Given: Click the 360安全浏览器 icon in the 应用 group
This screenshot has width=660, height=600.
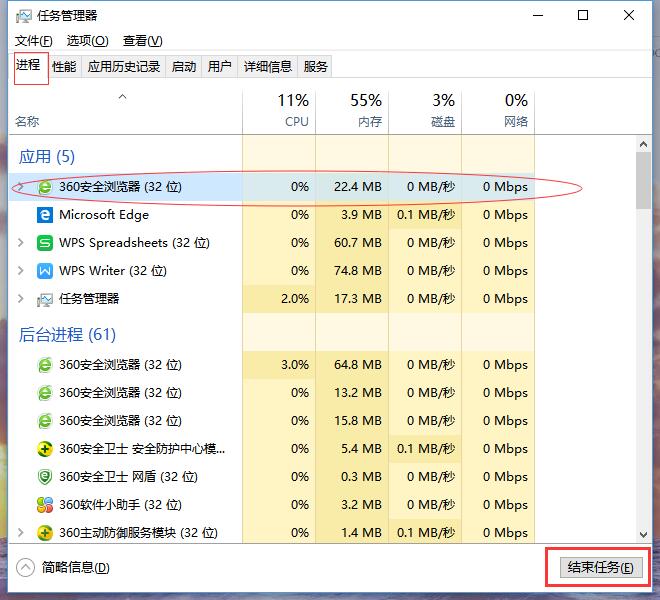Looking at the screenshot, I should [x=45, y=187].
